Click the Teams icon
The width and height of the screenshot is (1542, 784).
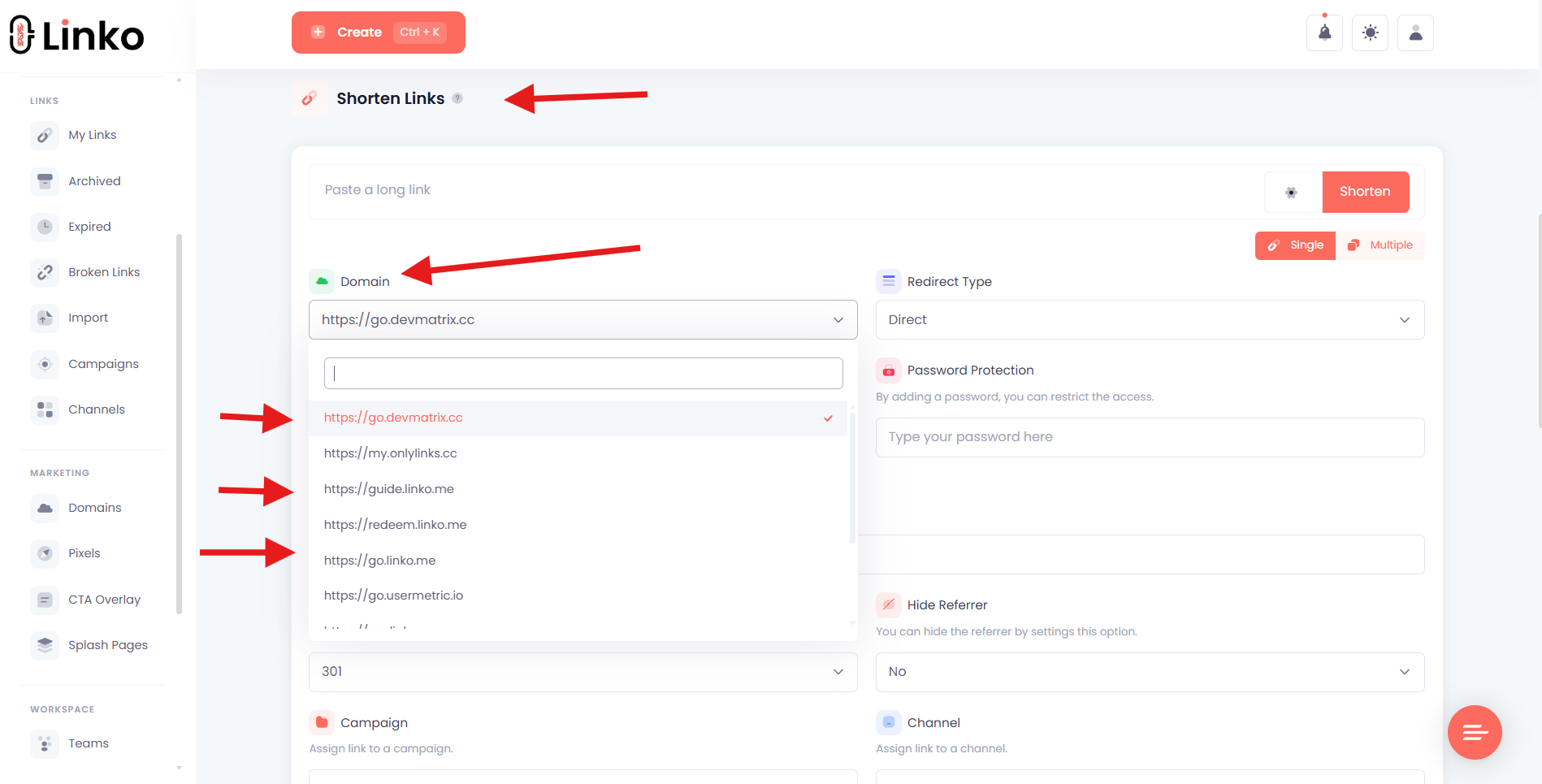45,743
